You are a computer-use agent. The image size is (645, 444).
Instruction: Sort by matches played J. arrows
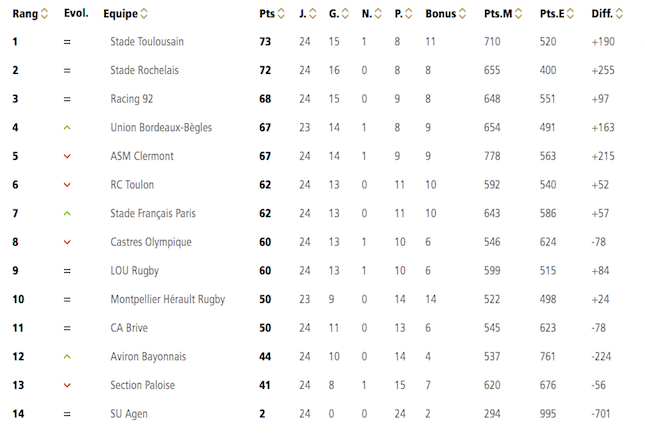313,14
